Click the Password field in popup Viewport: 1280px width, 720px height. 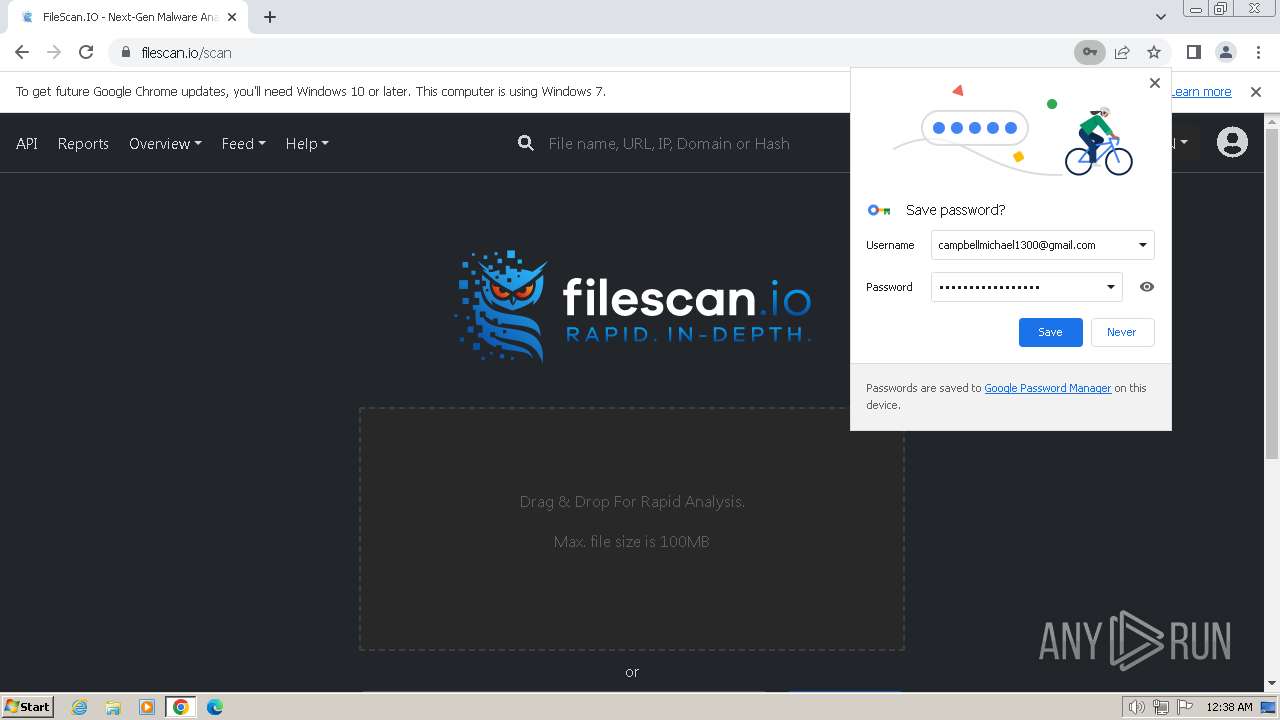(x=1026, y=287)
